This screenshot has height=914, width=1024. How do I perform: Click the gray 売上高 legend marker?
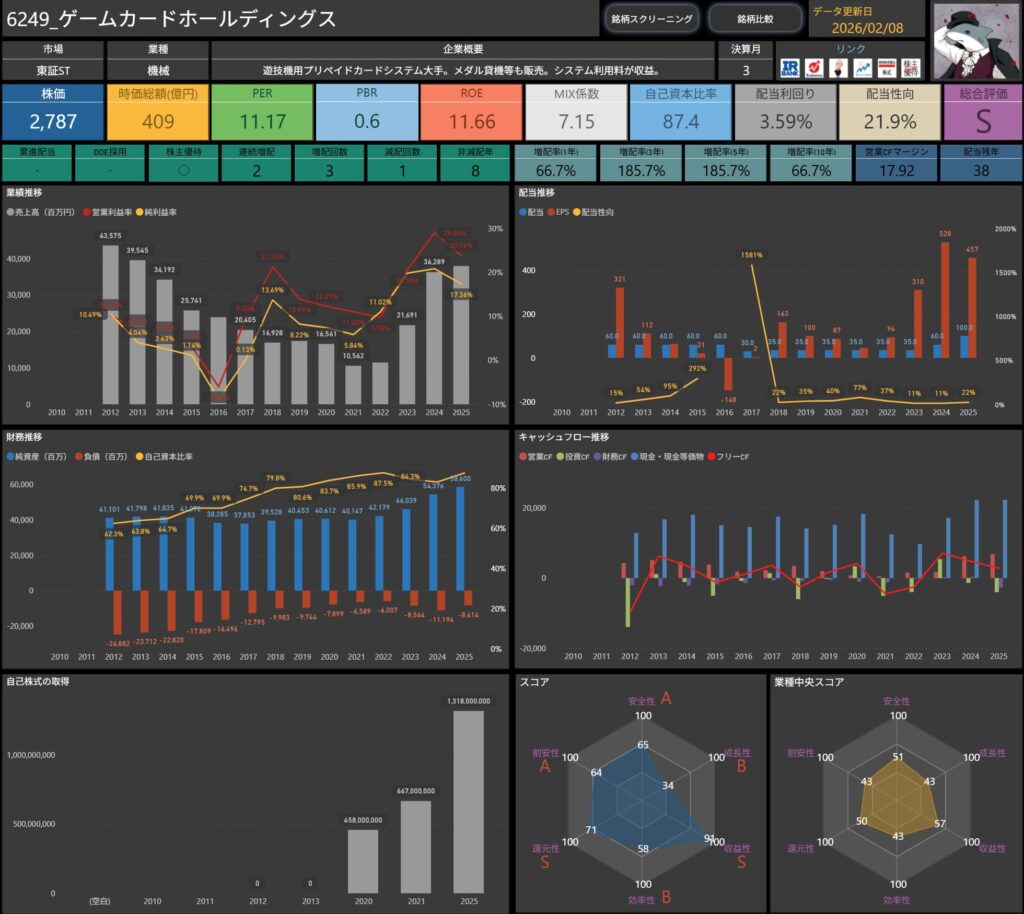[x=11, y=213]
